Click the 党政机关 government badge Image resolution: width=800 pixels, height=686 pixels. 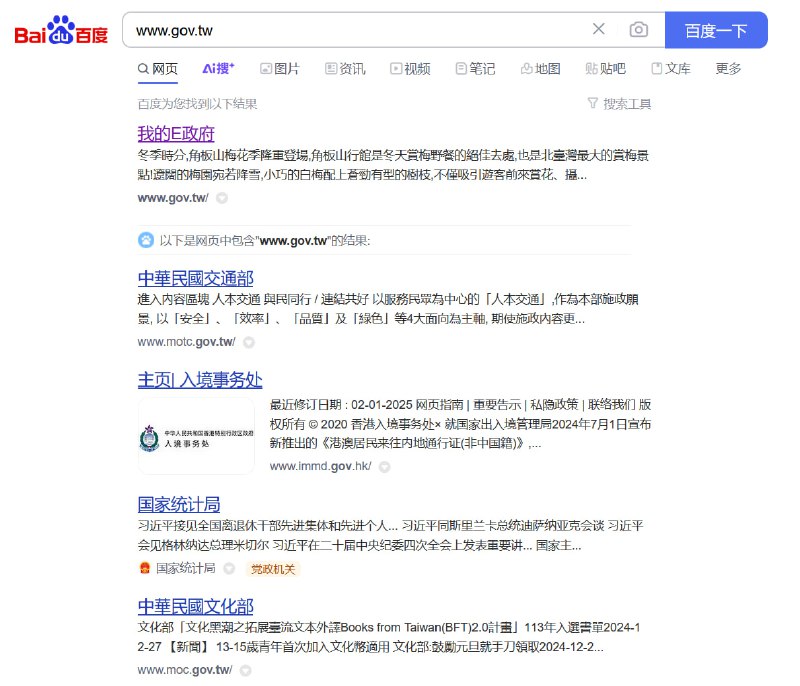[273, 568]
